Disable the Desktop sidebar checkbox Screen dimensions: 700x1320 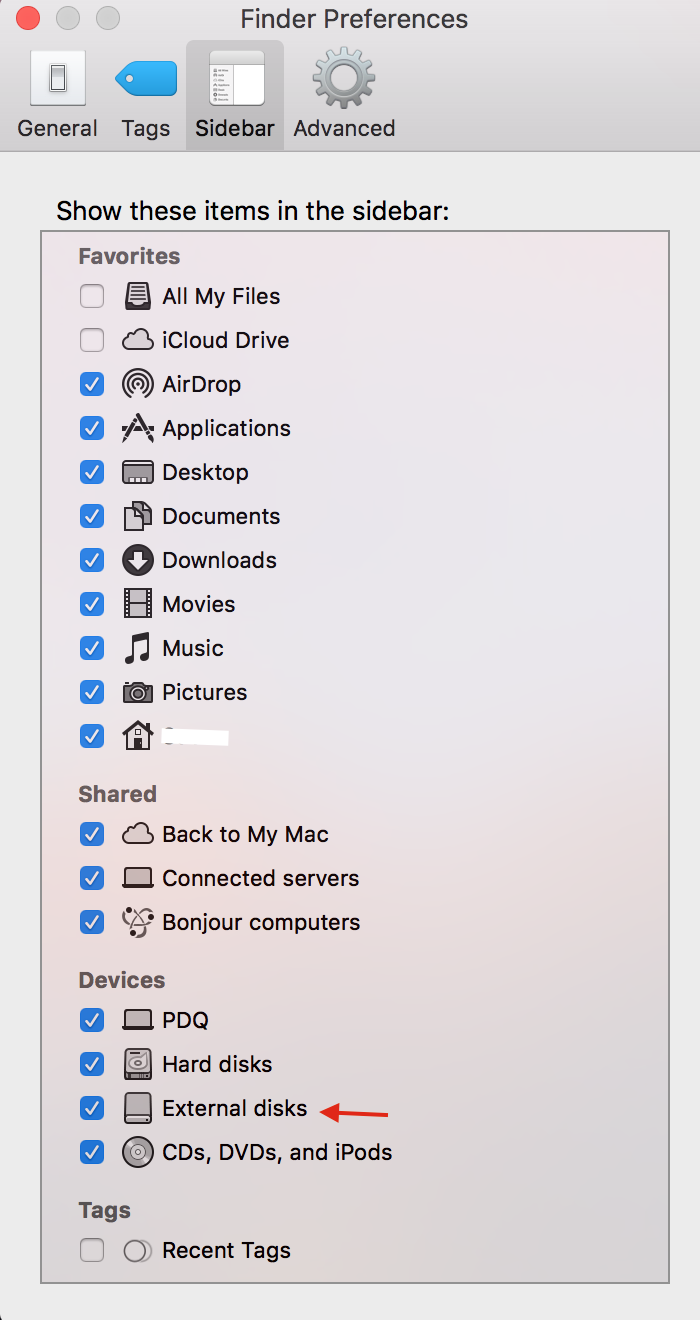[92, 472]
